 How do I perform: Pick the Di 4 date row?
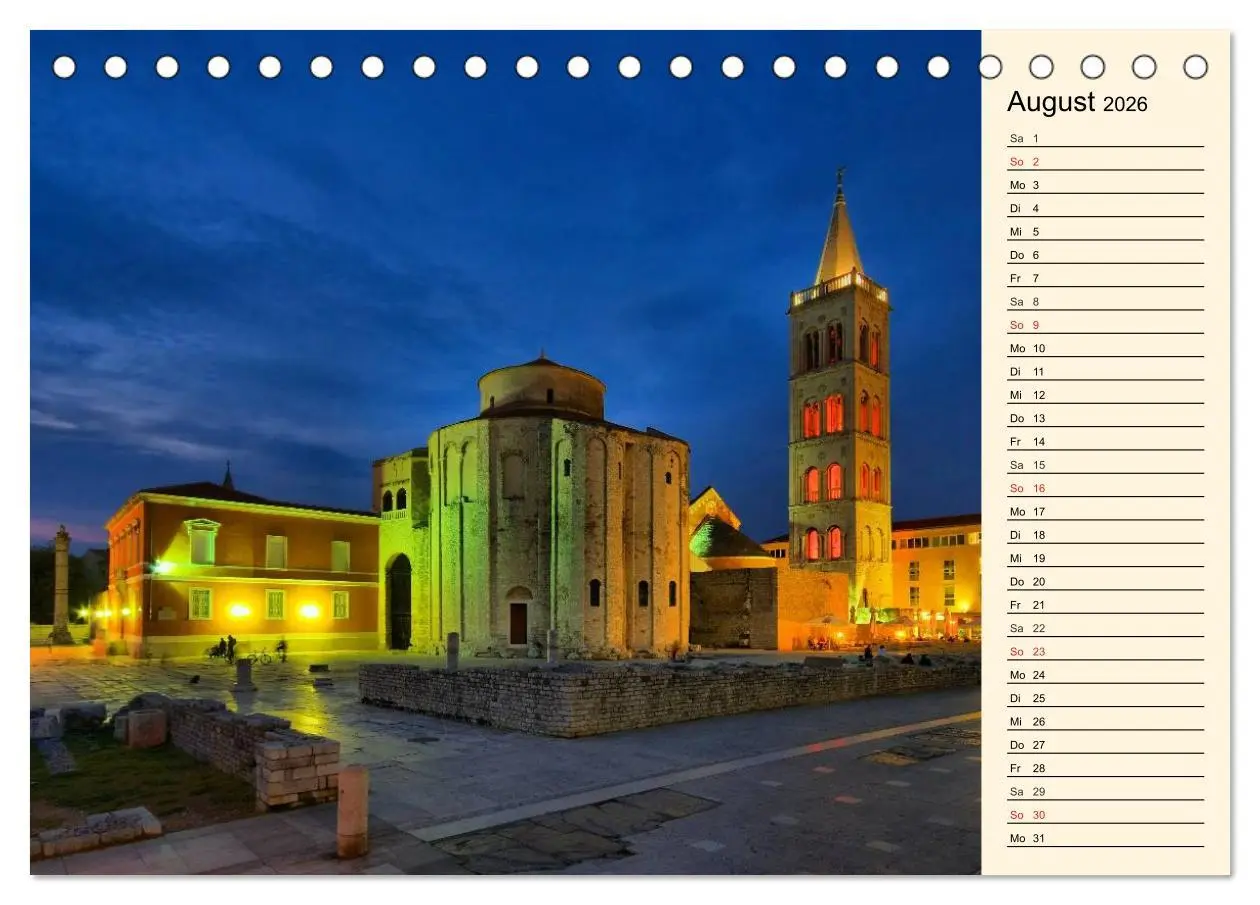pyautogui.click(x=1105, y=208)
